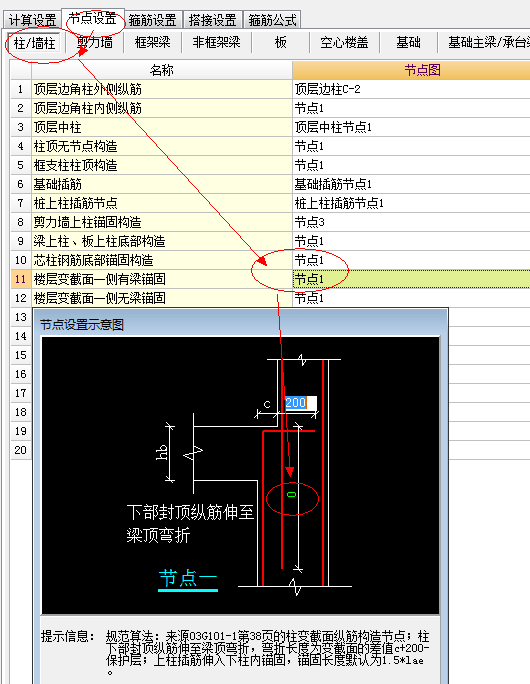Viewport: 530px width, 684px height.
Task: Click the 名称 column header
Action: click(x=162, y=70)
